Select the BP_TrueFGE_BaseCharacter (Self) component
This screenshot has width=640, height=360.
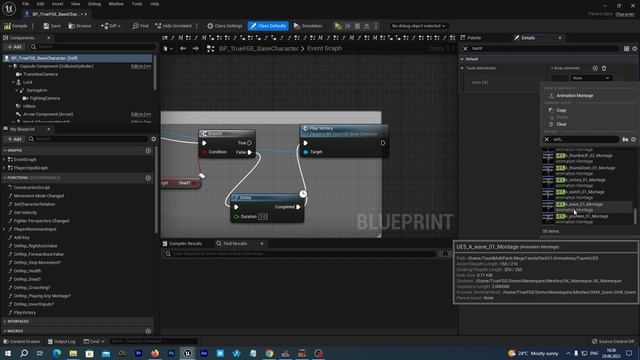78,58
